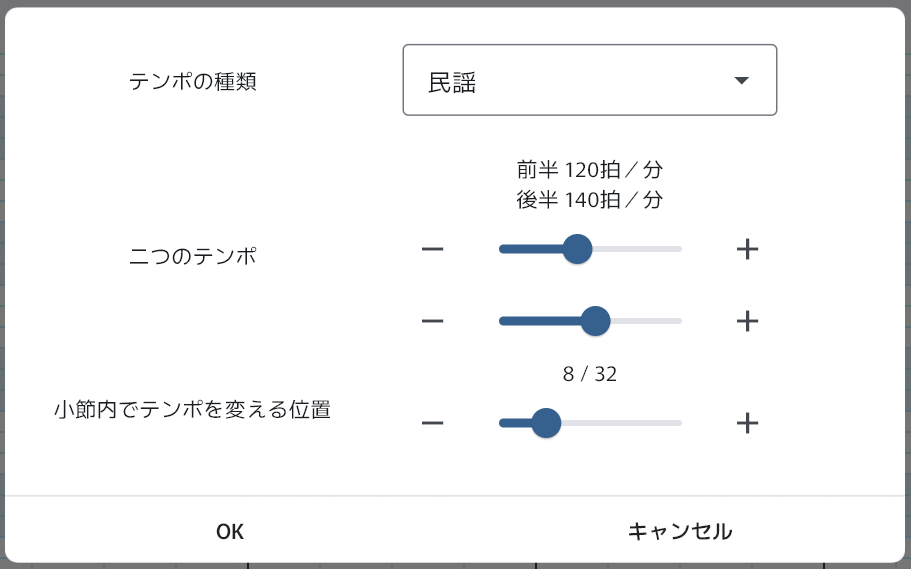Viewport: 911px width, 569px height.
Task: Click the 8 / 32 position slider thumb
Action: pos(545,423)
